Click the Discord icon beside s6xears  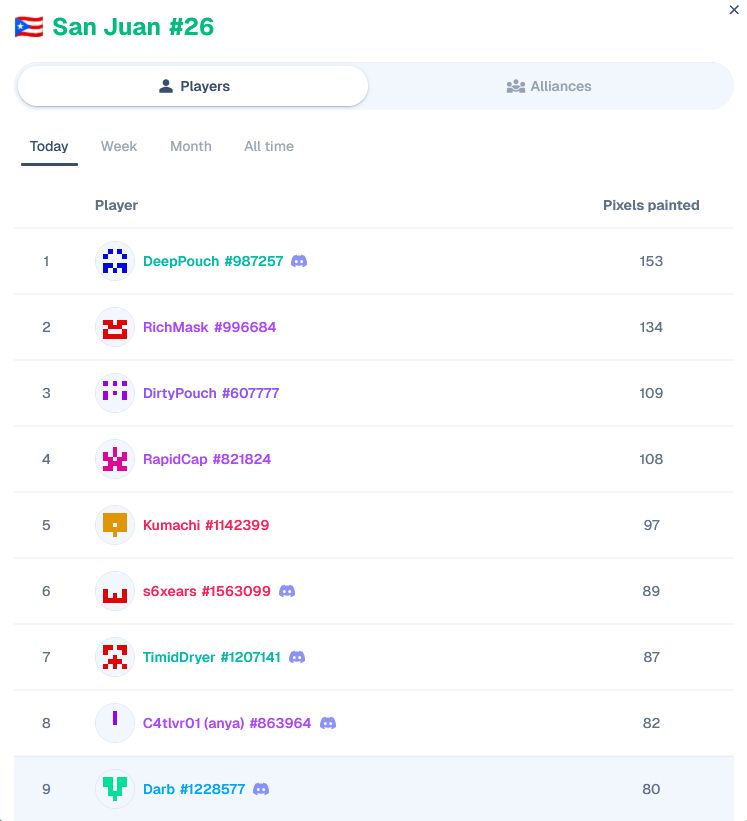(x=287, y=591)
